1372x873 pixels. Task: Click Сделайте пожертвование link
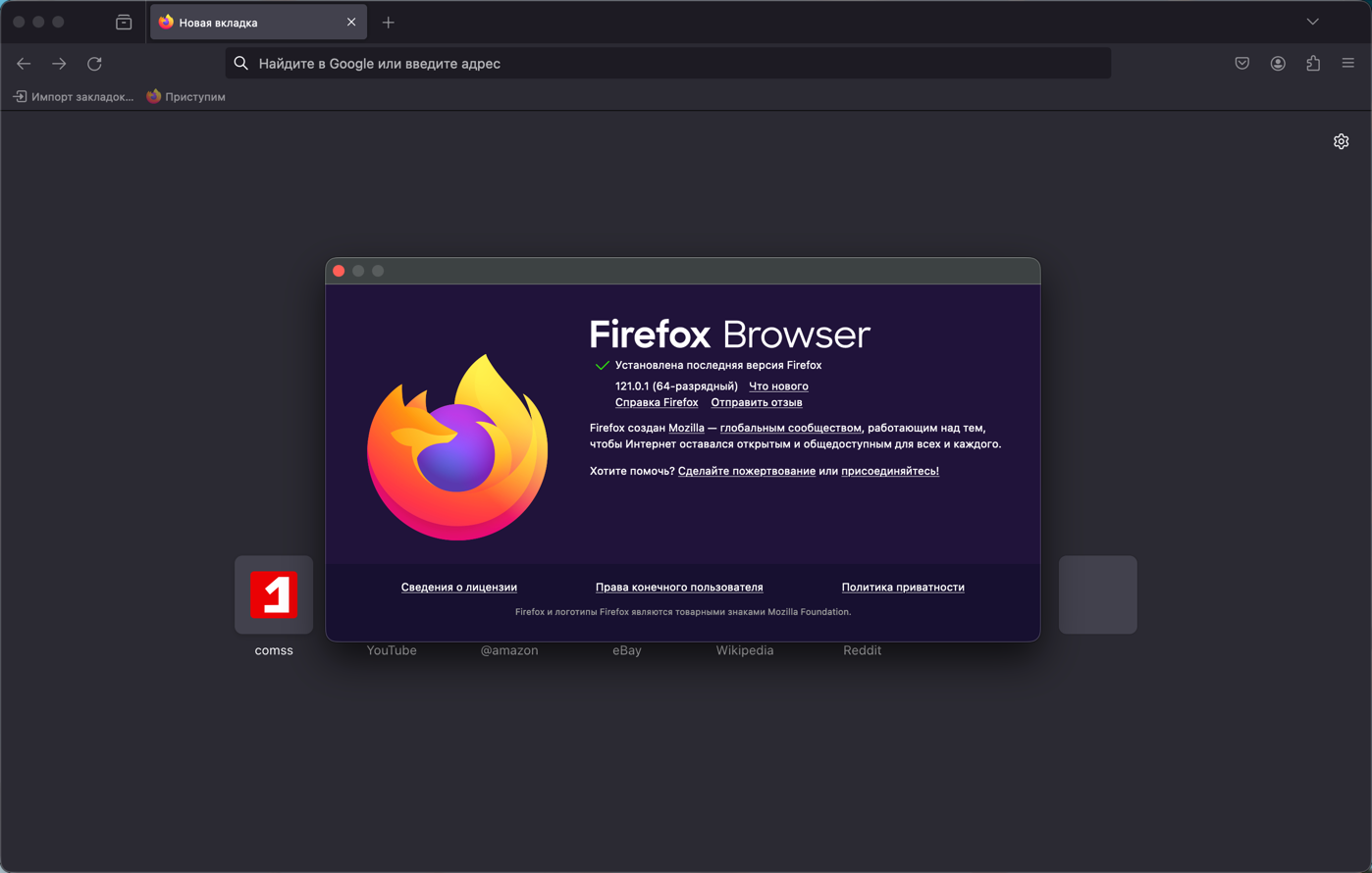747,471
